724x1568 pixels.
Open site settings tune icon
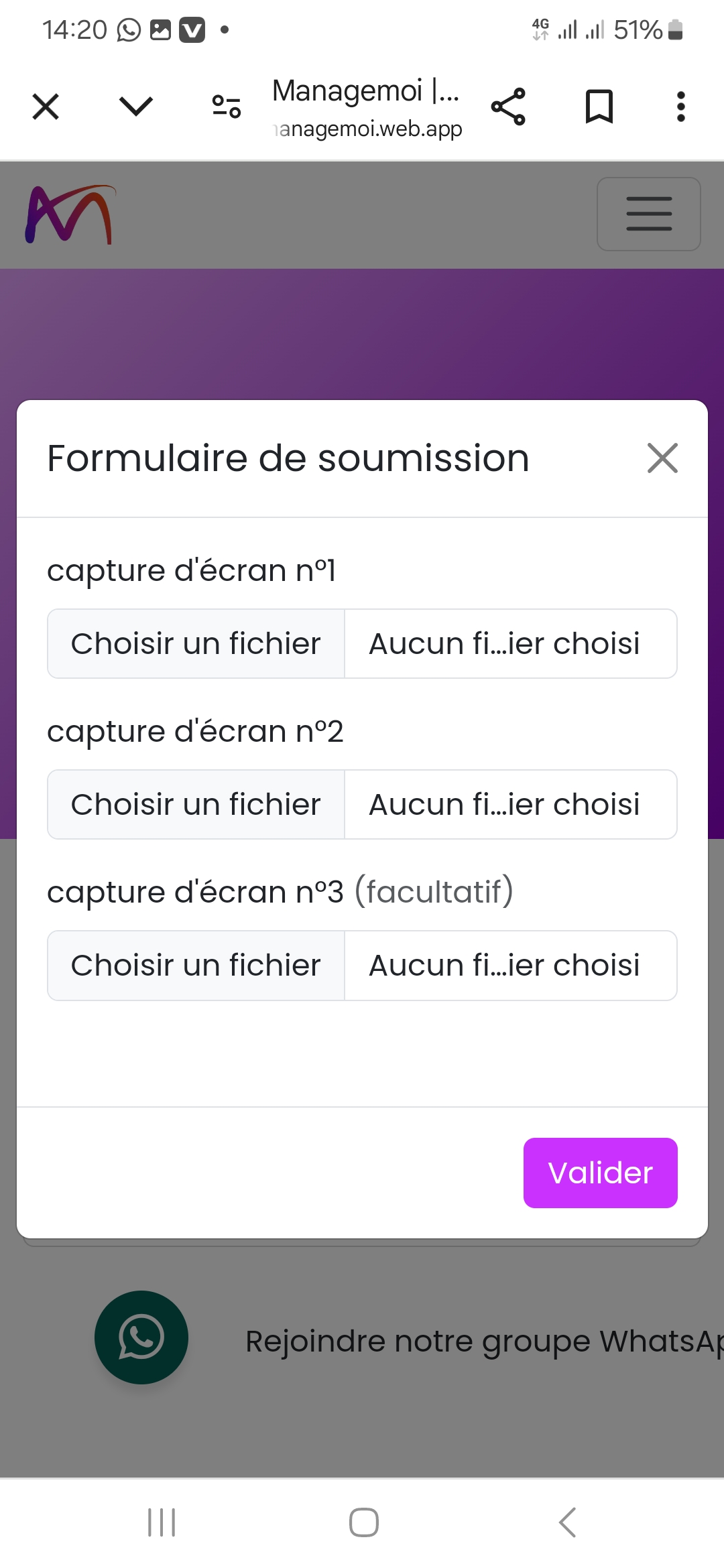pyautogui.click(x=227, y=107)
